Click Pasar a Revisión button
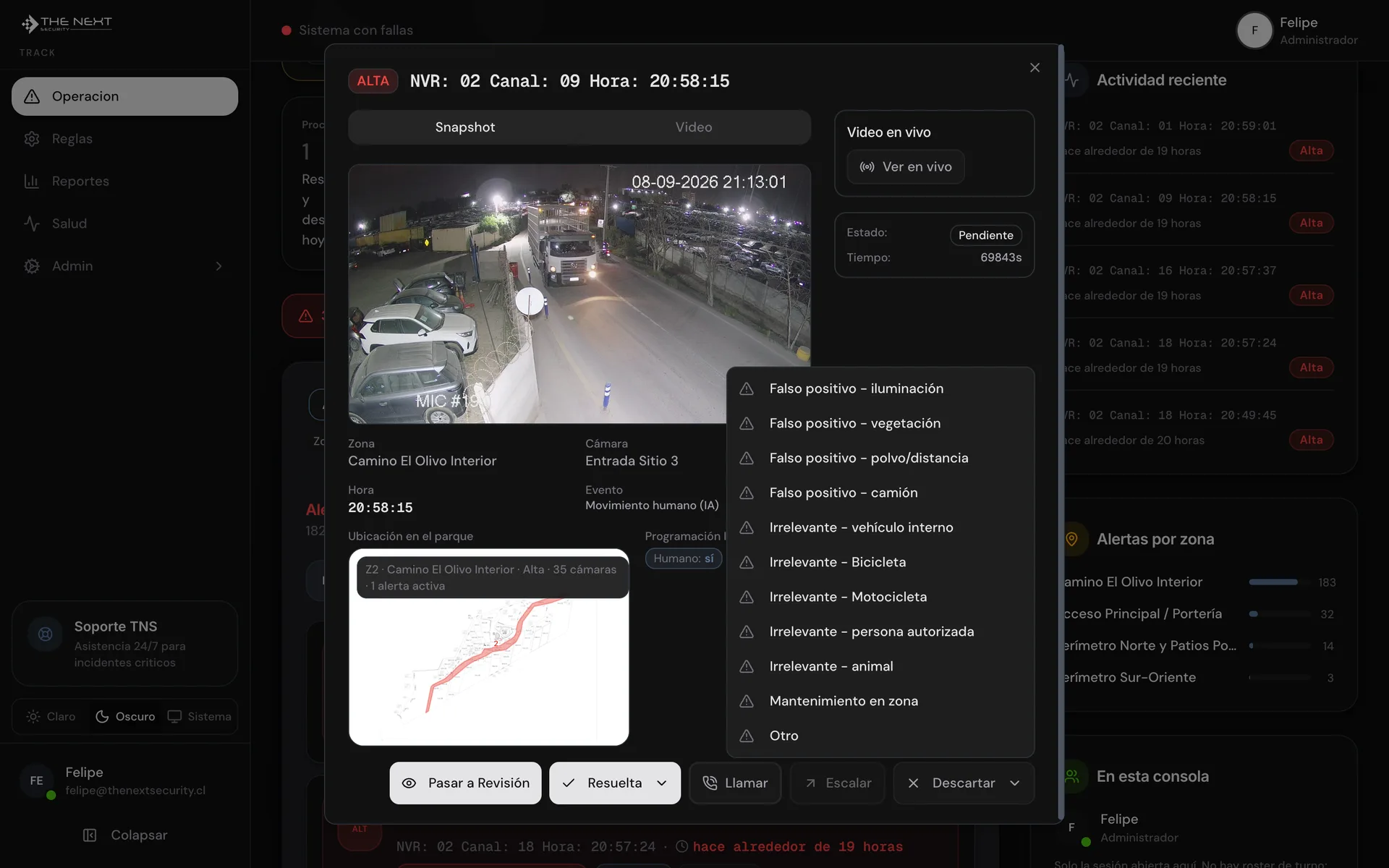Screen dimensions: 1389x868 pos(465,783)
